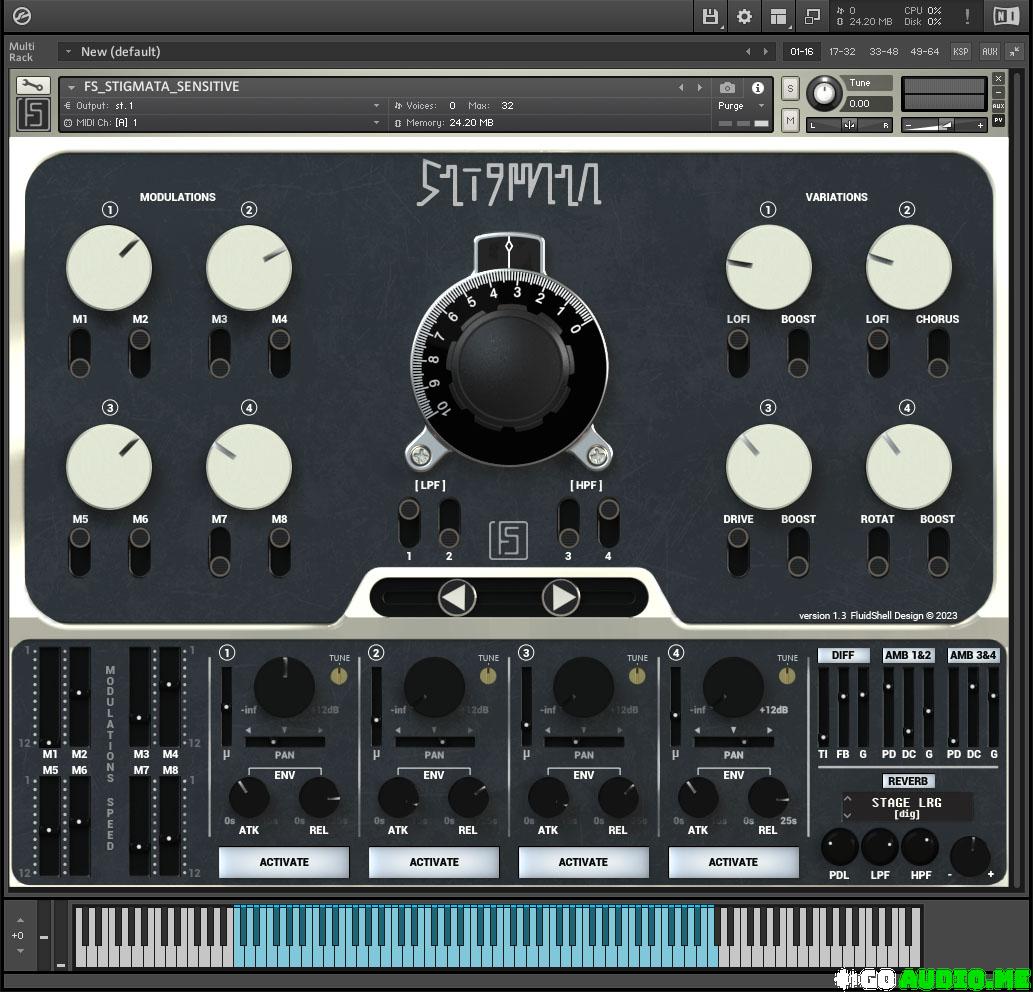1033x992 pixels.
Task: Click the previous instrument arrow in header
Action: [681, 88]
